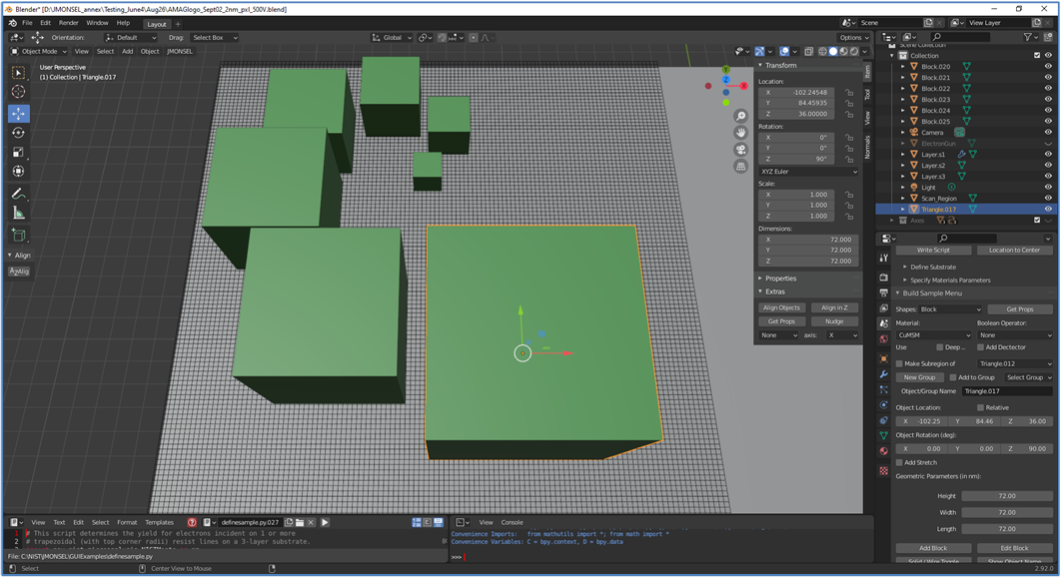Click the Write Script button
This screenshot has width=1060, height=577.
tap(933, 250)
